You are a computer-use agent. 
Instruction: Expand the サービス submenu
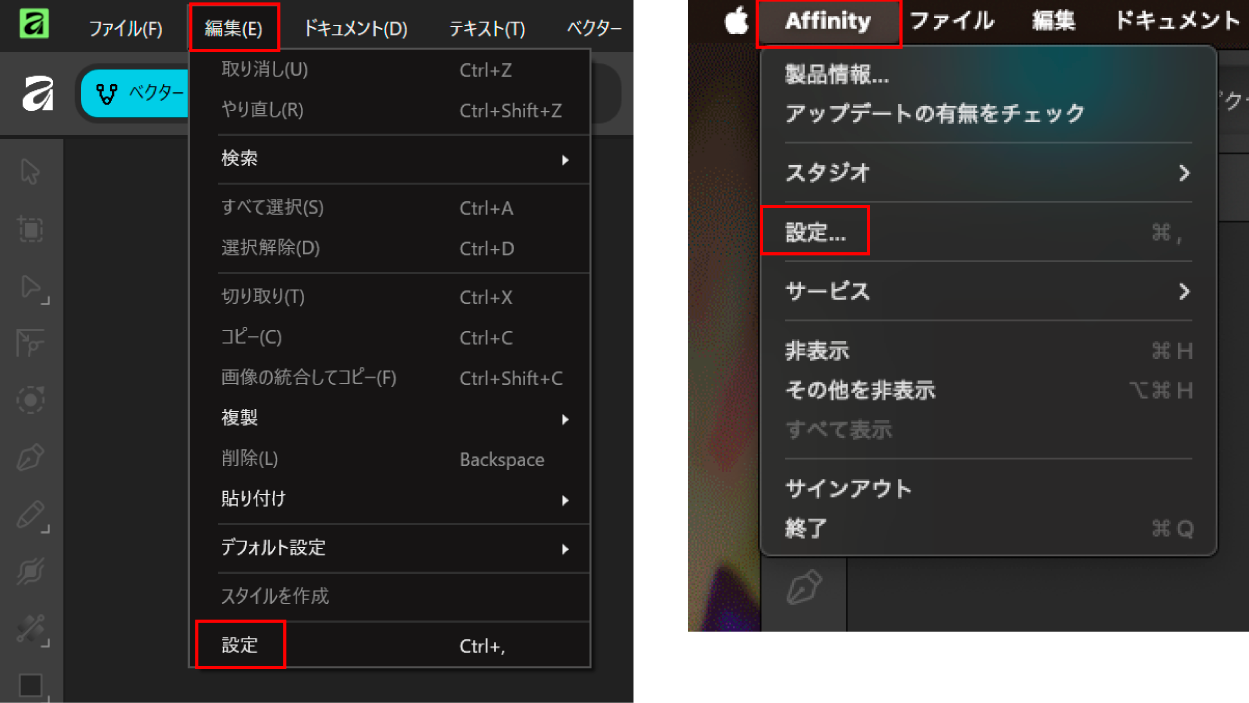(988, 291)
